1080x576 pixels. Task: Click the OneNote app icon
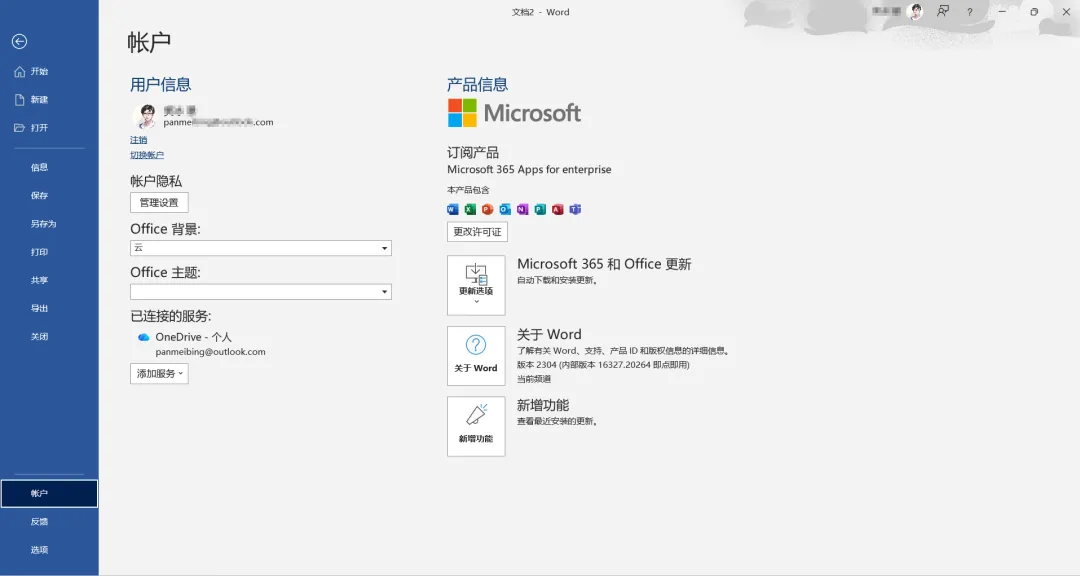523,209
